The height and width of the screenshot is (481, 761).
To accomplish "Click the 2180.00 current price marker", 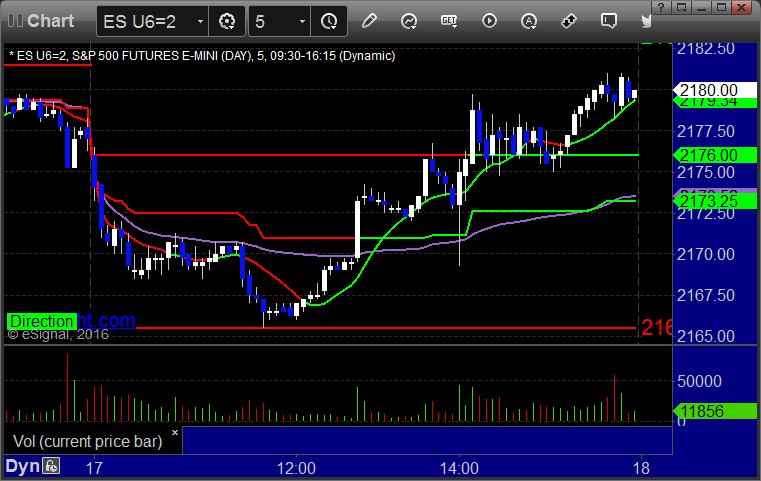I will pos(714,90).
